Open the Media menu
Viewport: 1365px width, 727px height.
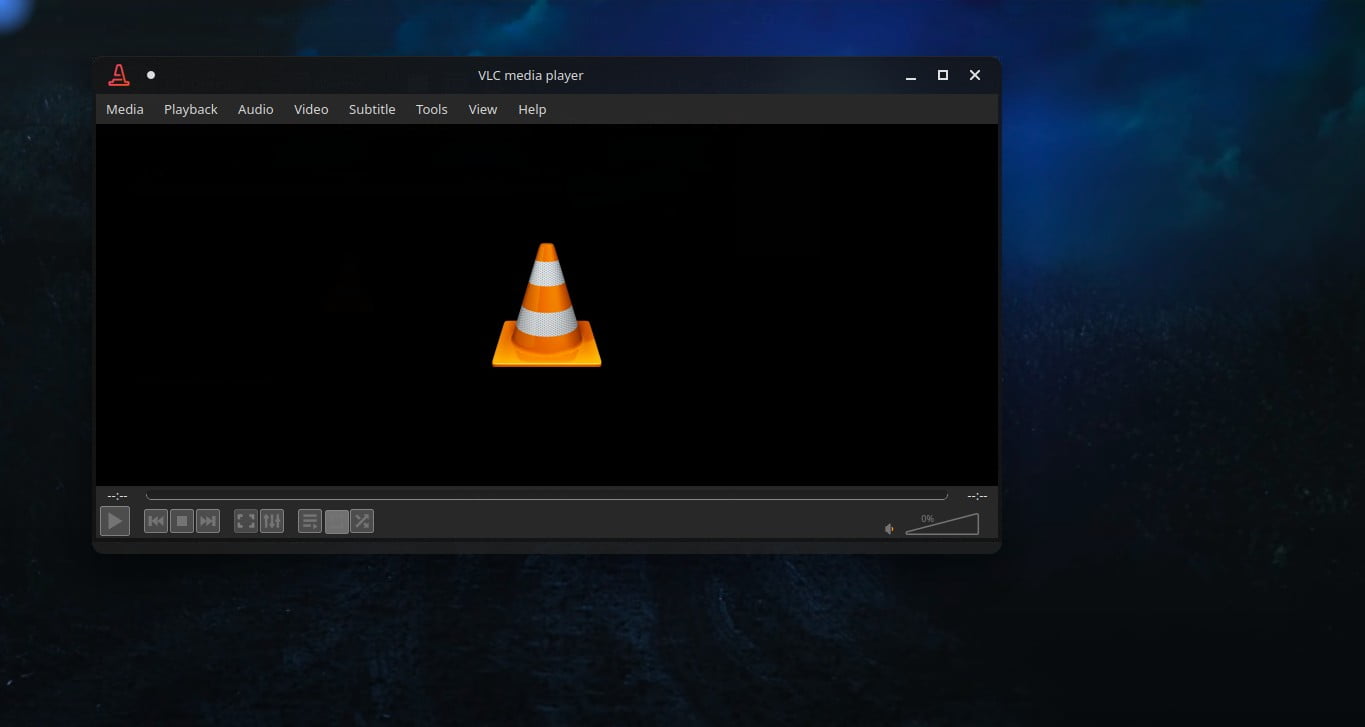click(x=125, y=109)
